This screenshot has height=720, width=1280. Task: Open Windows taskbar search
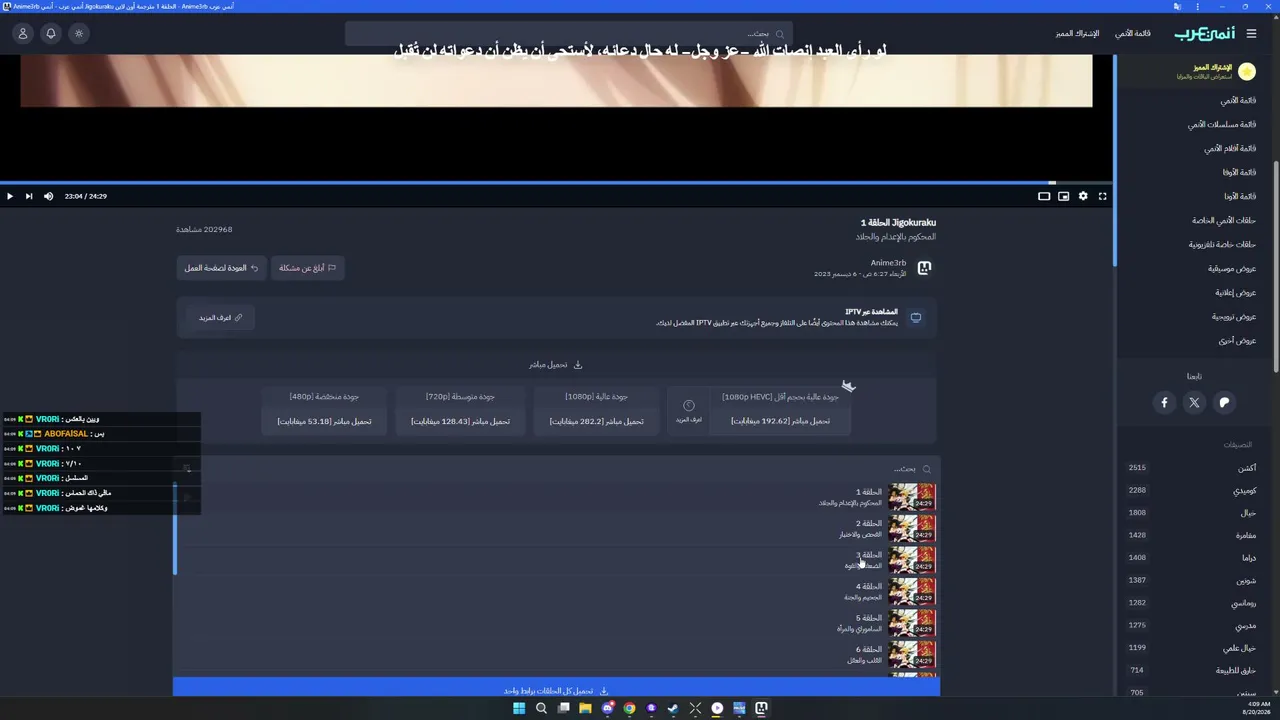[541, 708]
